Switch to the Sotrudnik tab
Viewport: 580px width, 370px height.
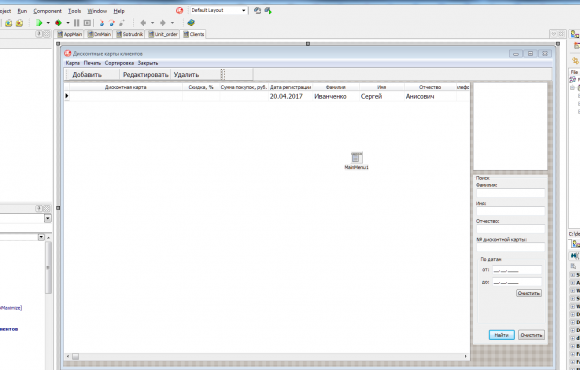(x=130, y=34)
